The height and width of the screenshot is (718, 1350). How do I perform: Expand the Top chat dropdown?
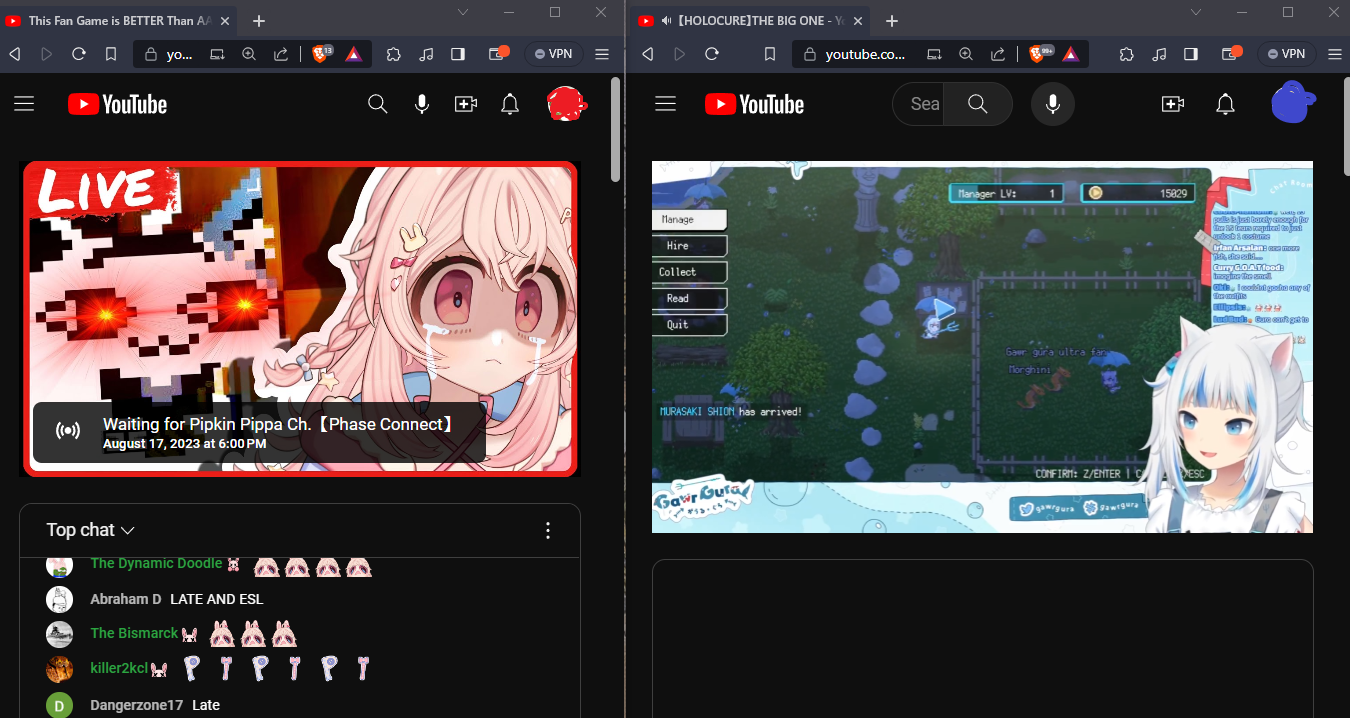[90, 530]
